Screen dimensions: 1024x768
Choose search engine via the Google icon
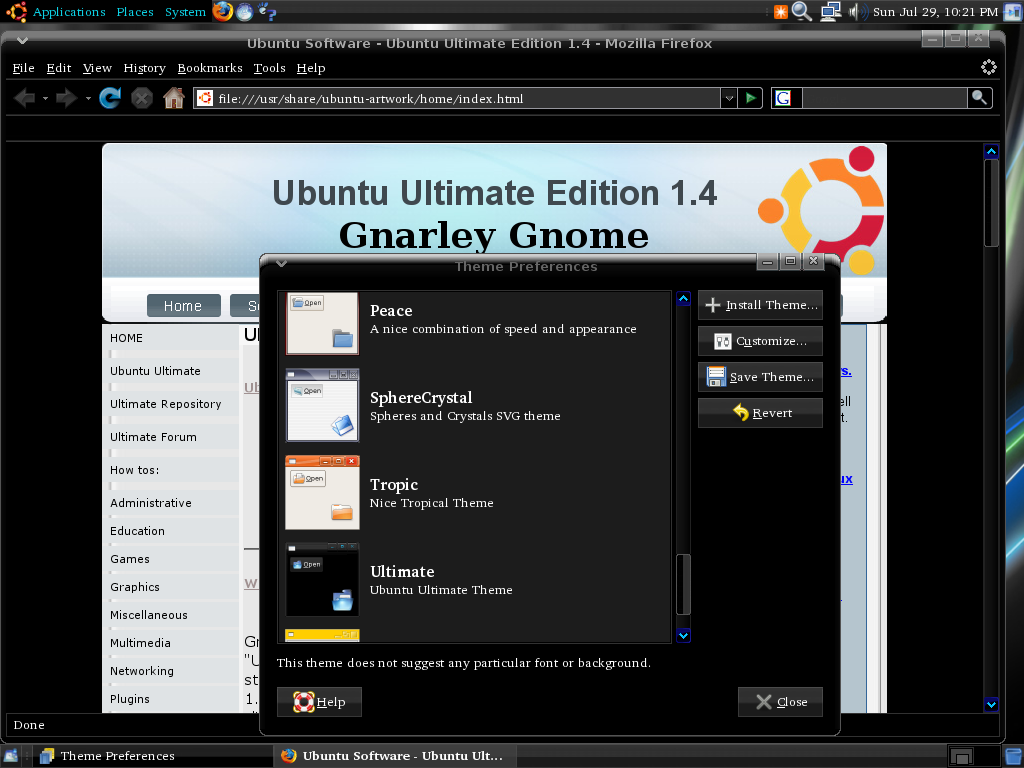click(x=783, y=99)
